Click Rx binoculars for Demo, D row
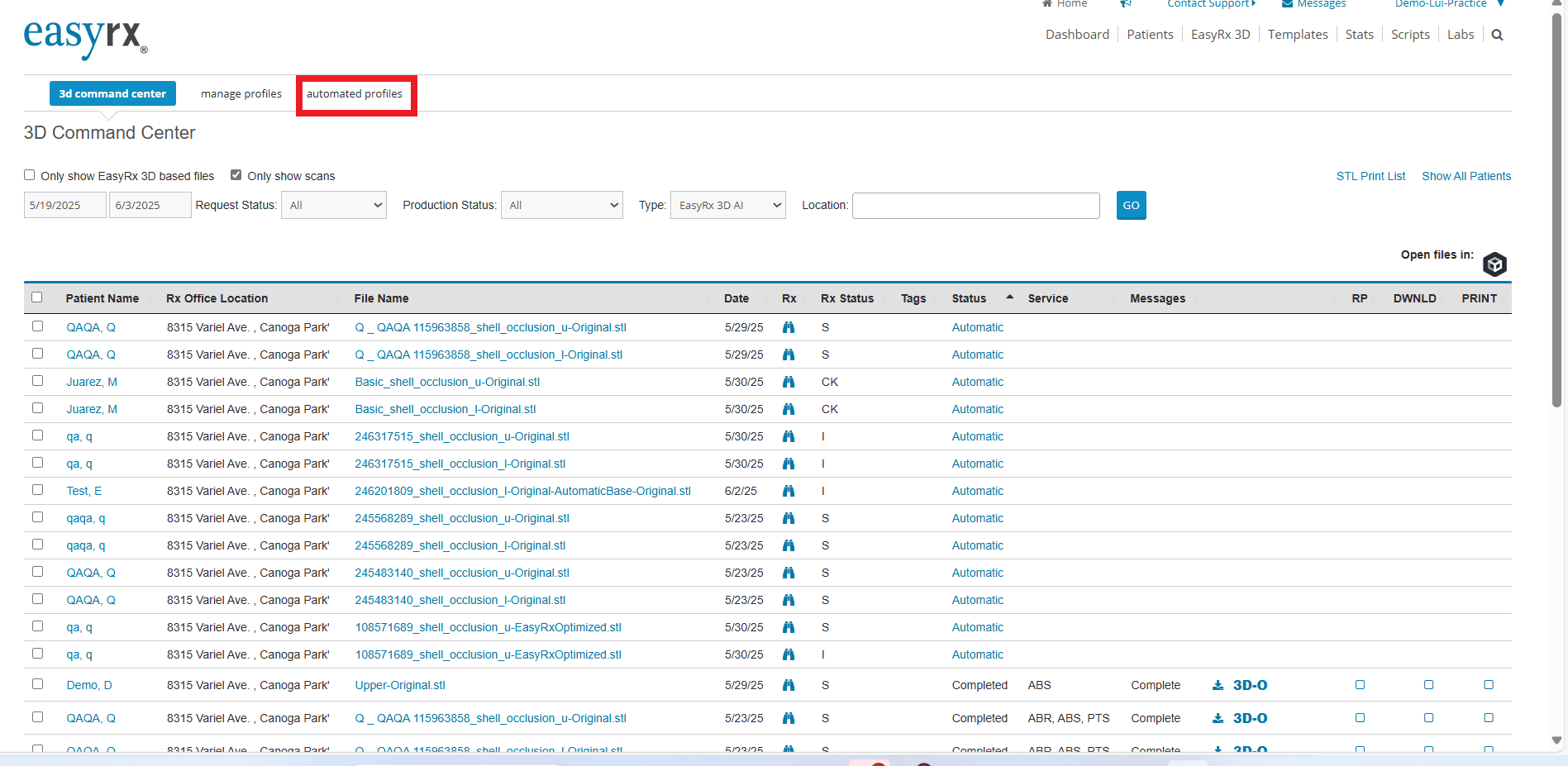This screenshot has height=766, width=1568. coord(789,685)
